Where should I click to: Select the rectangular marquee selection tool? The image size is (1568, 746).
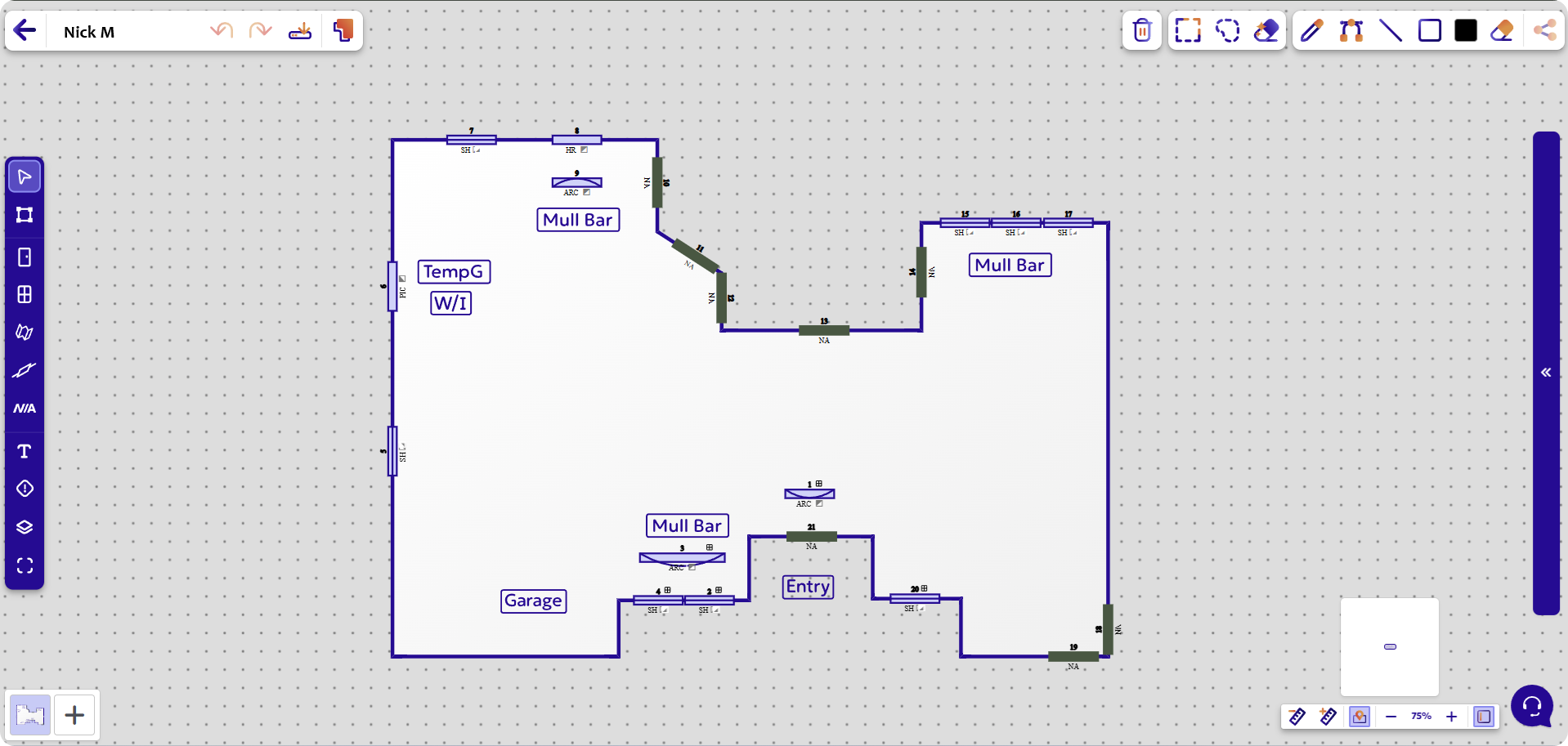coord(1188,31)
